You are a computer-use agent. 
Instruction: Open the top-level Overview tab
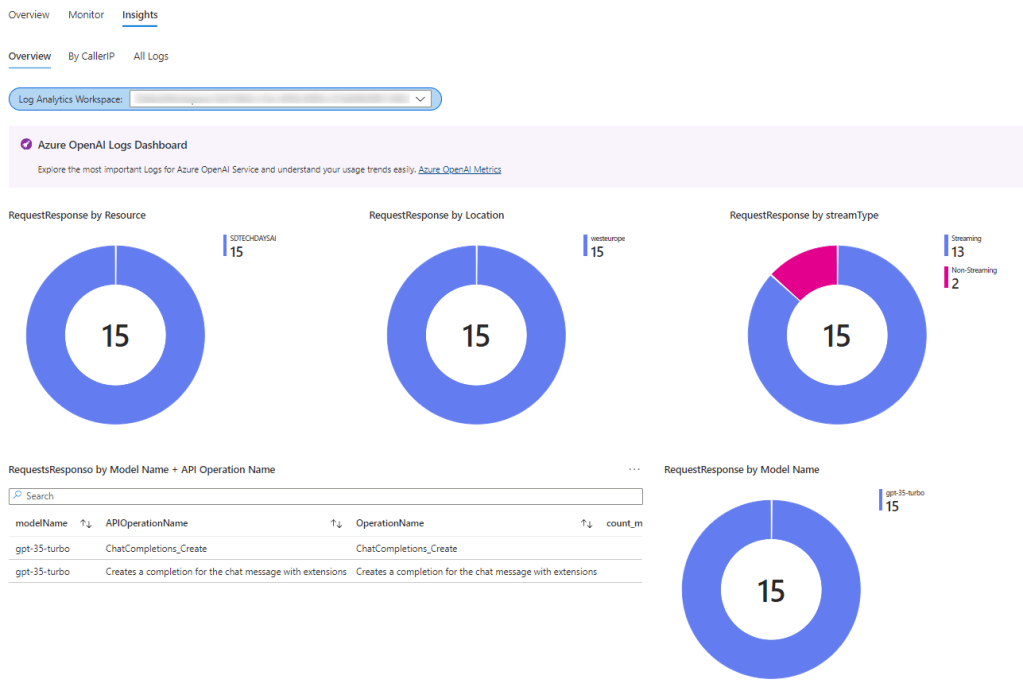pyautogui.click(x=29, y=15)
